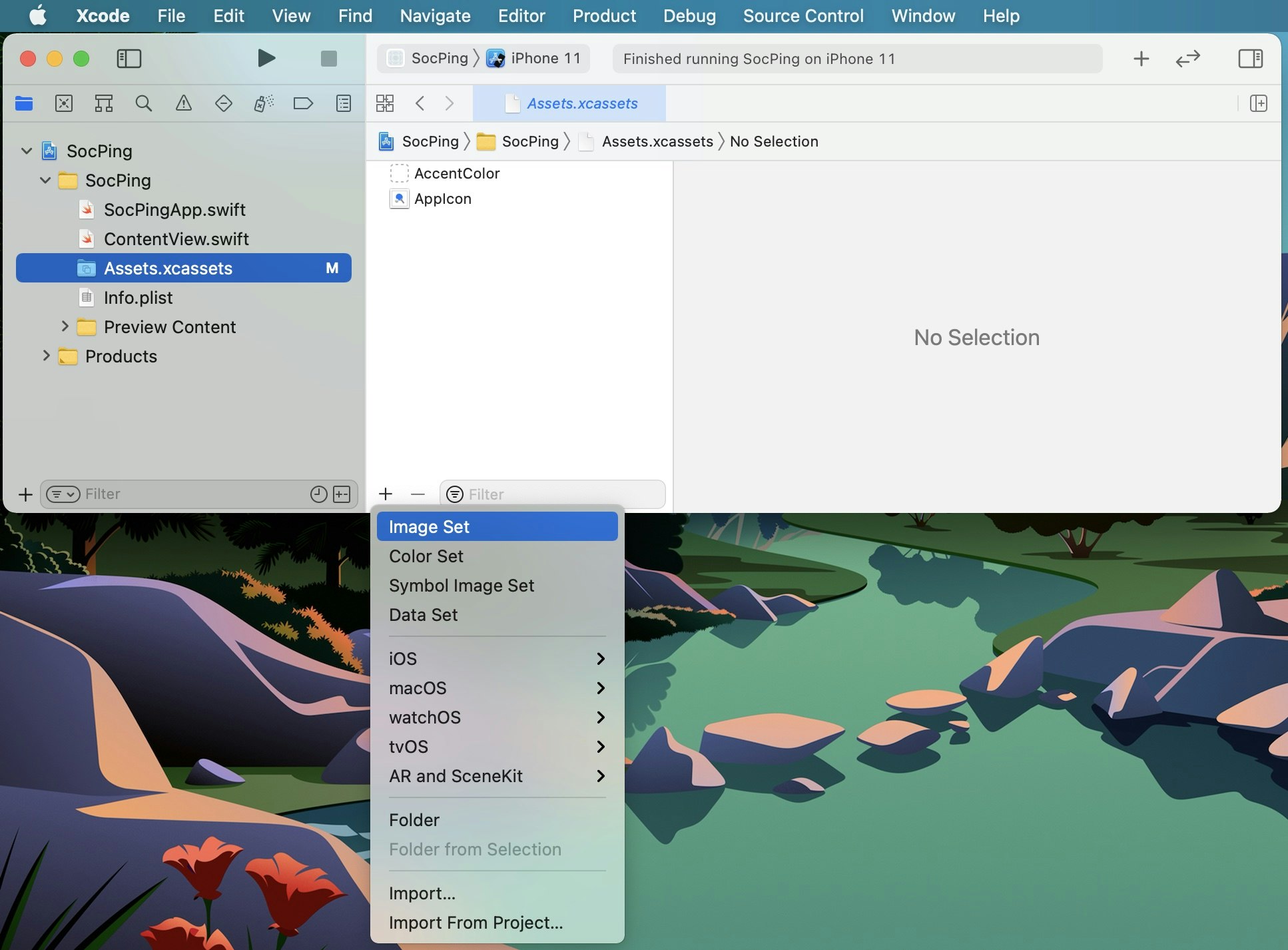
Task: Open the Test navigator diamond icon
Action: (224, 103)
